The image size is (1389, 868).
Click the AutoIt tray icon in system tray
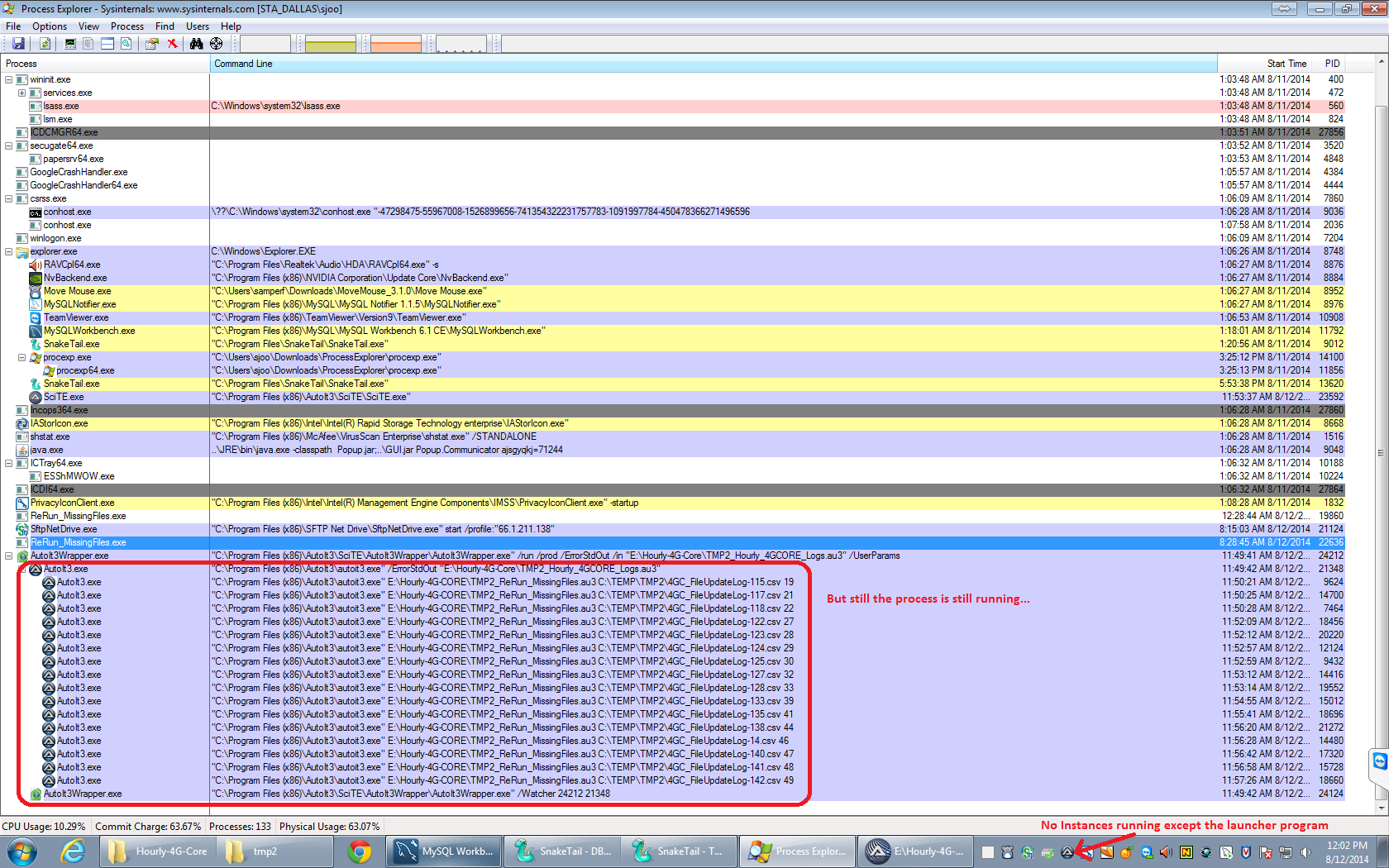pyautogui.click(x=1067, y=852)
